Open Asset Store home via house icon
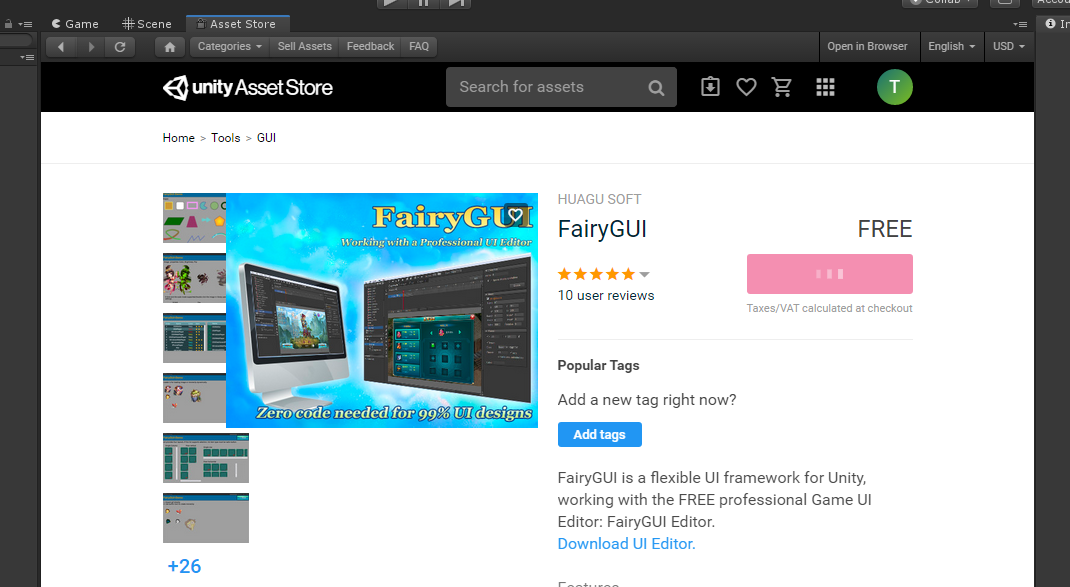Image resolution: width=1070 pixels, height=587 pixels. pos(170,46)
